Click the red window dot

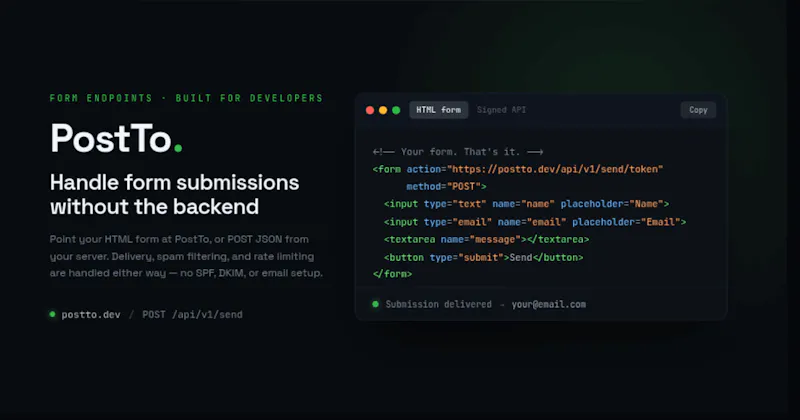tap(370, 110)
